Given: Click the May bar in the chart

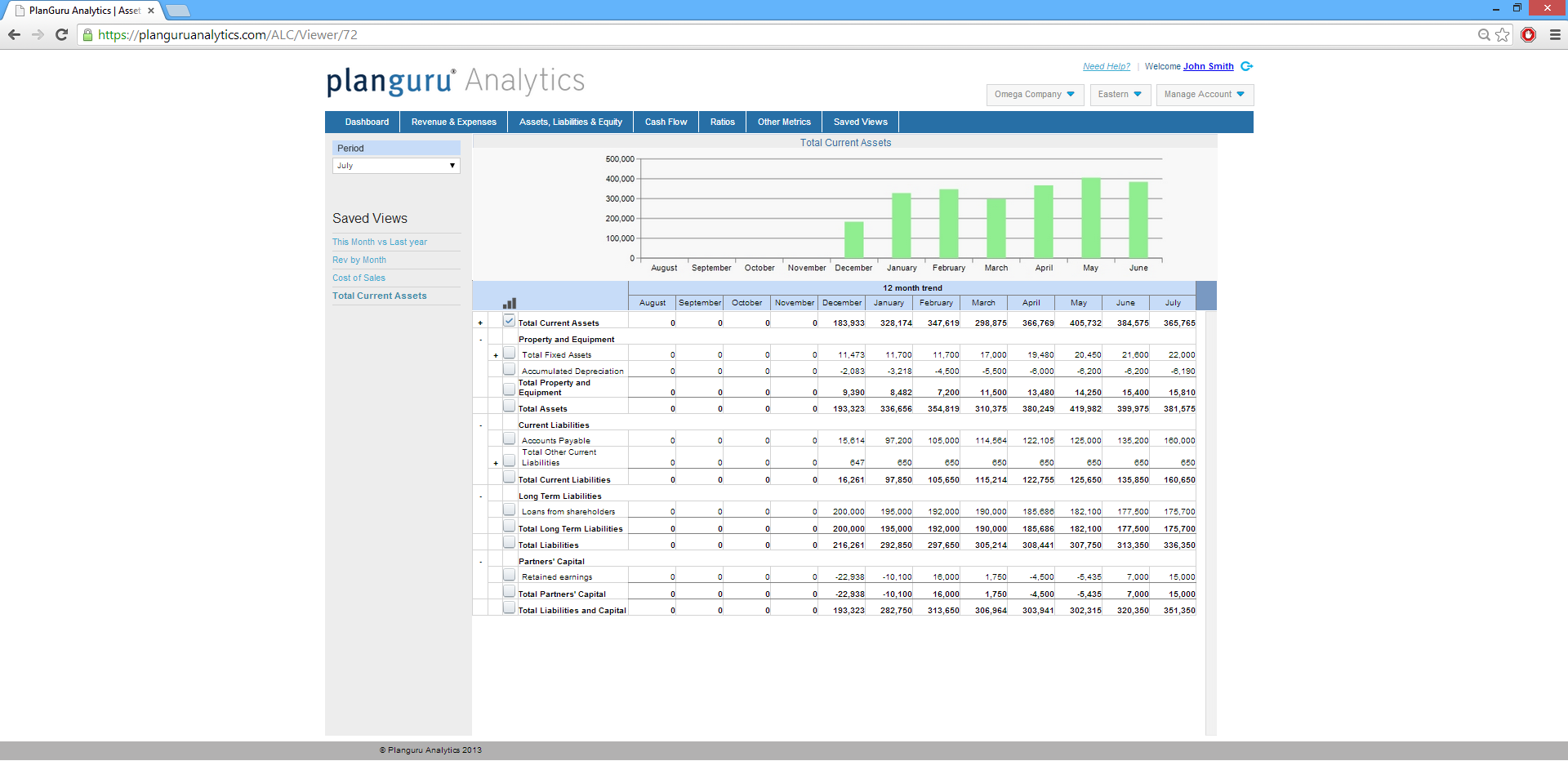Looking at the screenshot, I should tap(1091, 218).
